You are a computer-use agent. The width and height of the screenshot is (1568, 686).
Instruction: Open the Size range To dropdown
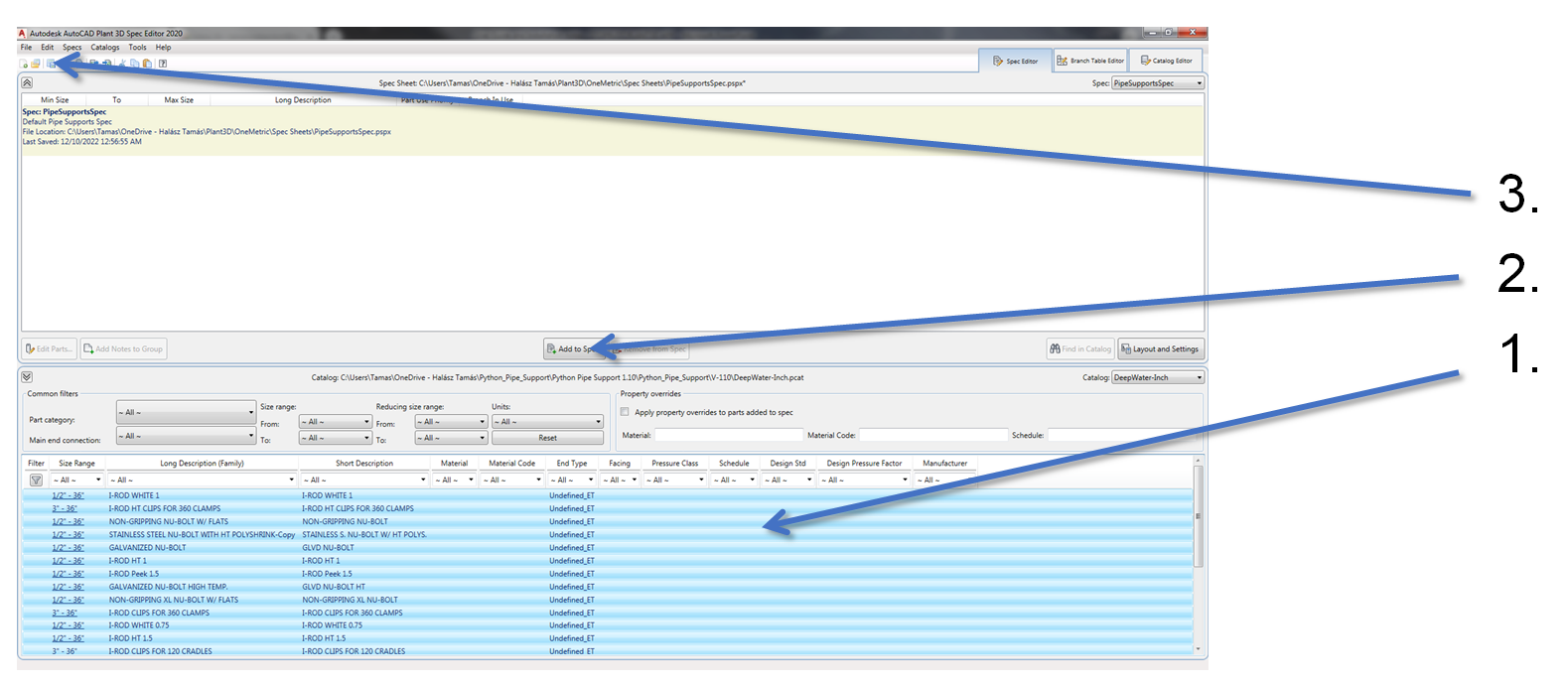click(336, 438)
